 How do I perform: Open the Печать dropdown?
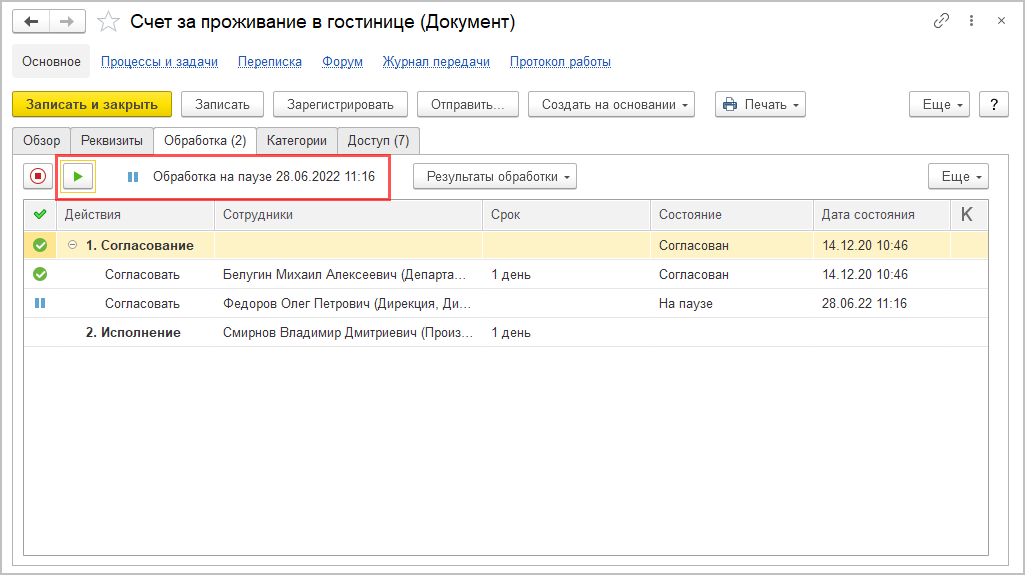760,104
